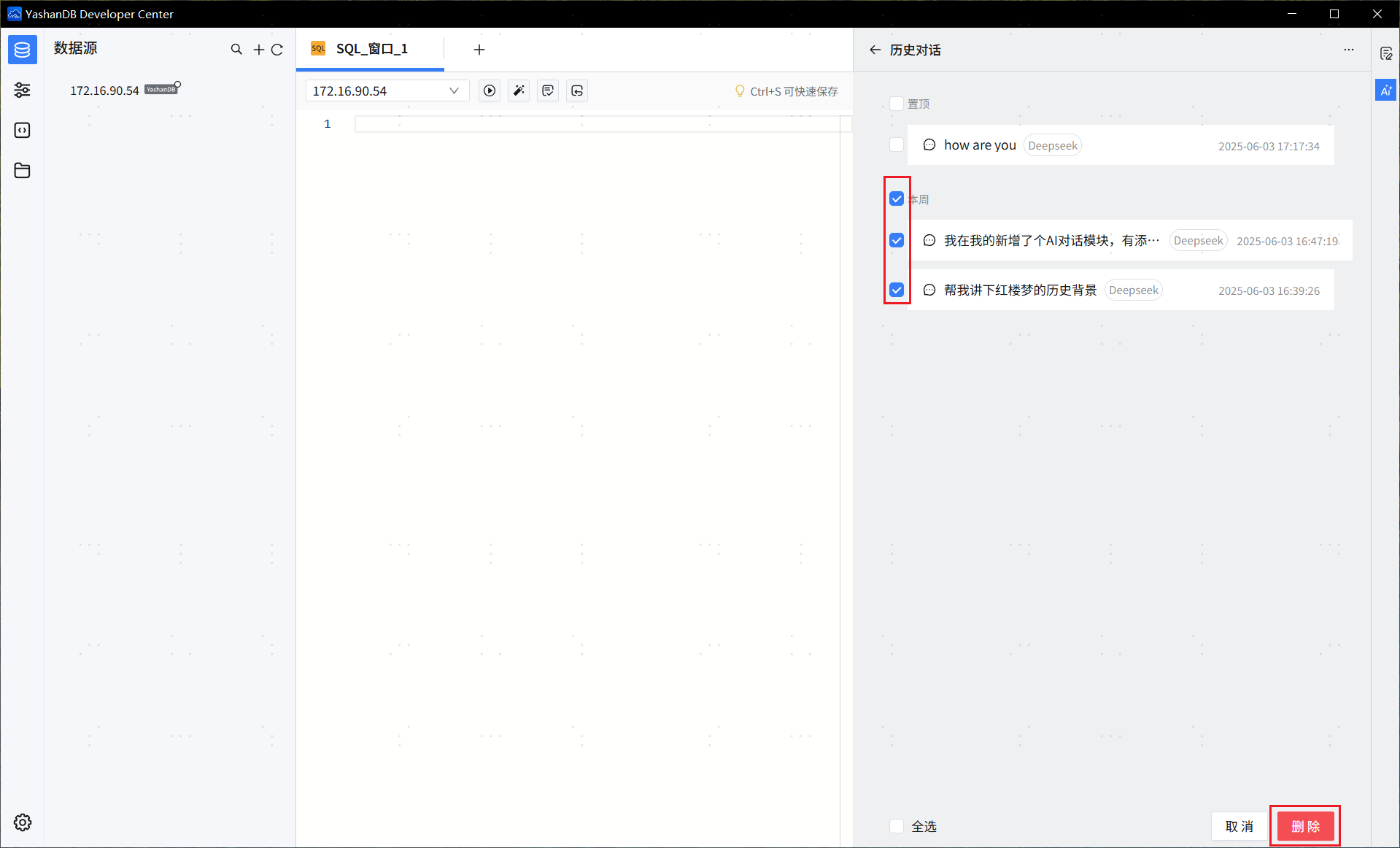Add a new SQL window tab
This screenshot has width=1400, height=848.
click(x=479, y=50)
